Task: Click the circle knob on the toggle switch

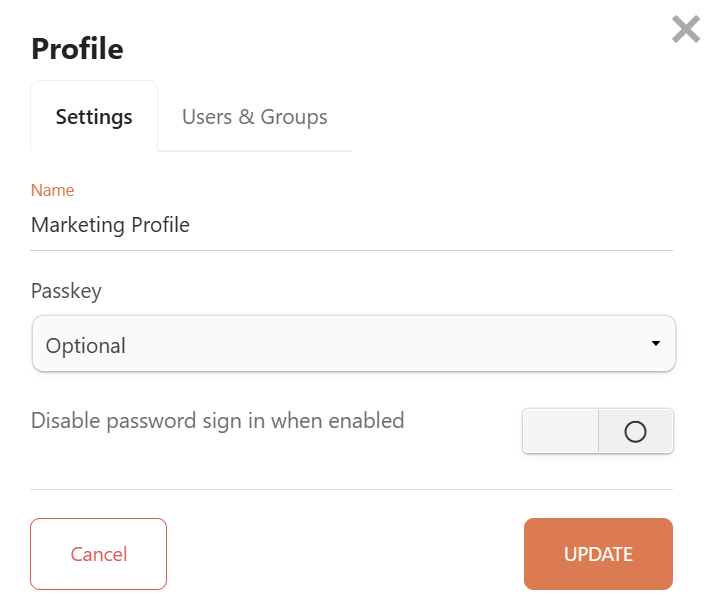Action: 635,432
